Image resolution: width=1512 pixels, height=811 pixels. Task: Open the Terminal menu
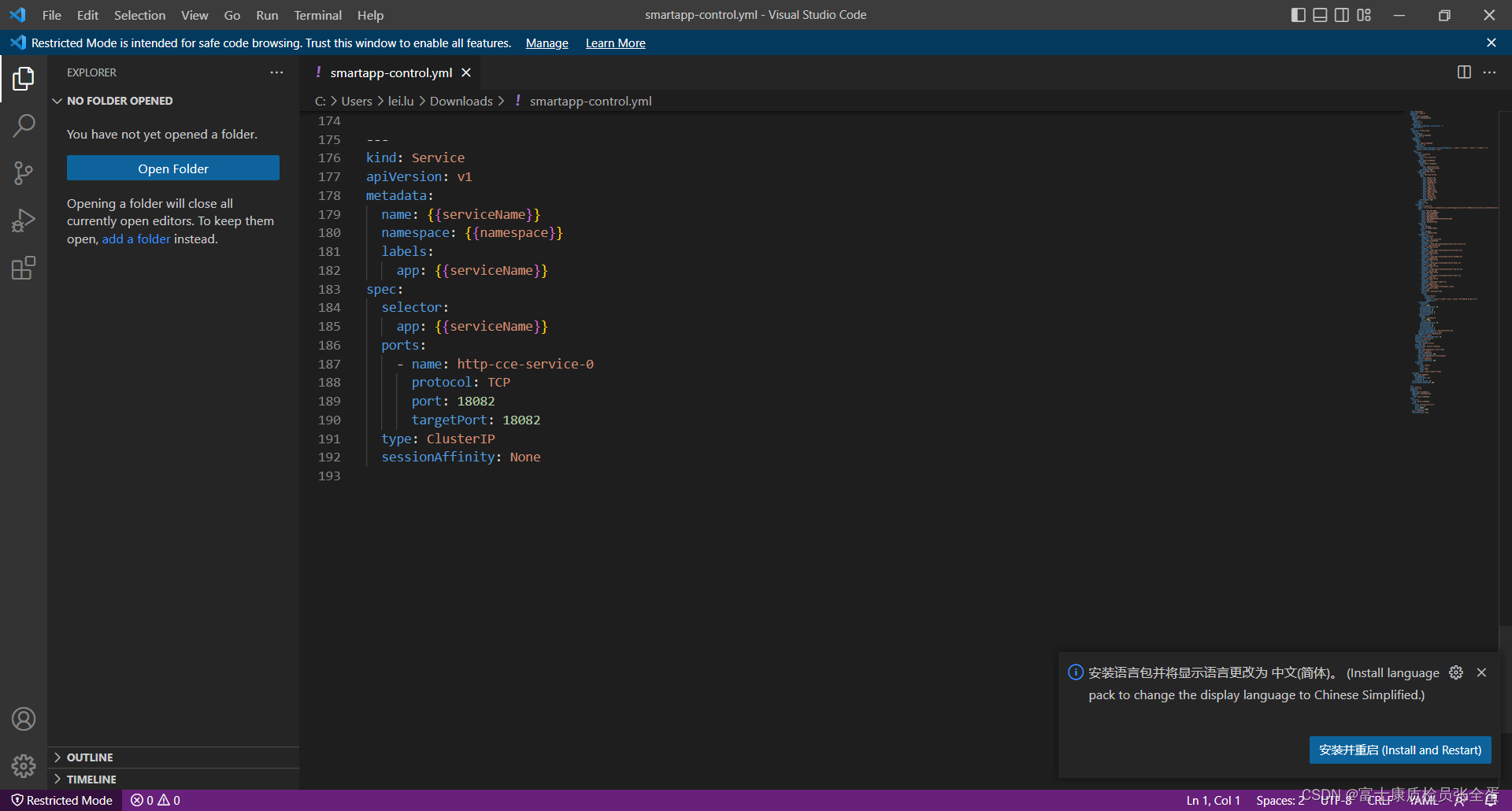pyautogui.click(x=317, y=15)
